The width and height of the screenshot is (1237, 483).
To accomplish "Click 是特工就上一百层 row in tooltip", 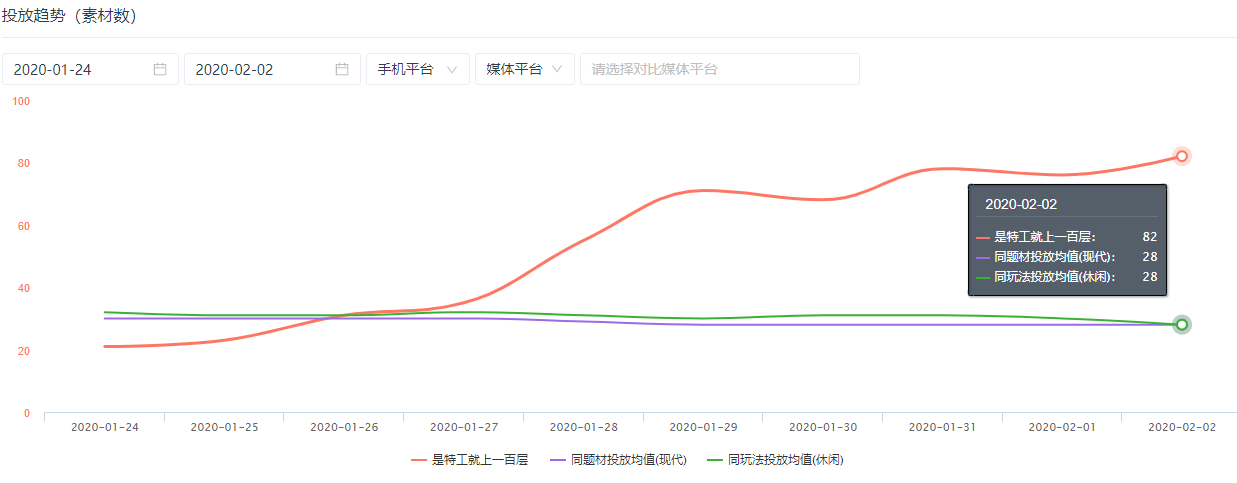I will click(x=1066, y=237).
